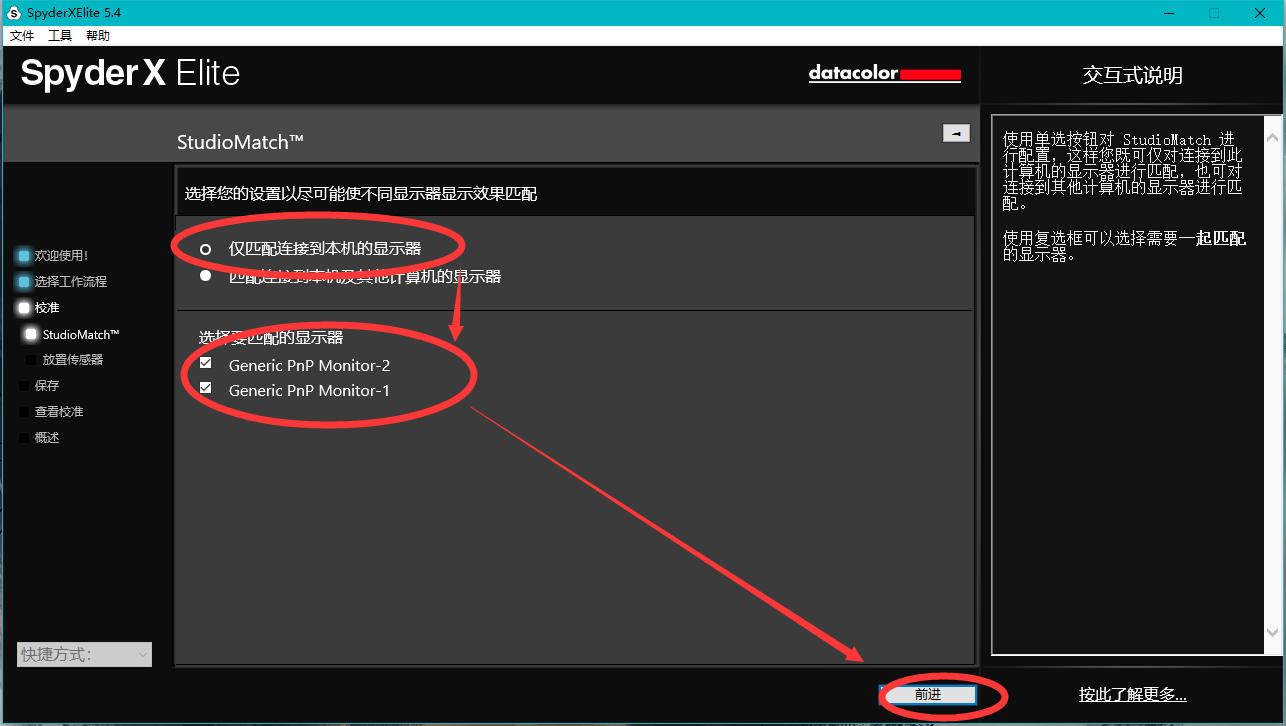Uncheck Generic PnP Monitor-2 checkbox

pos(206,364)
